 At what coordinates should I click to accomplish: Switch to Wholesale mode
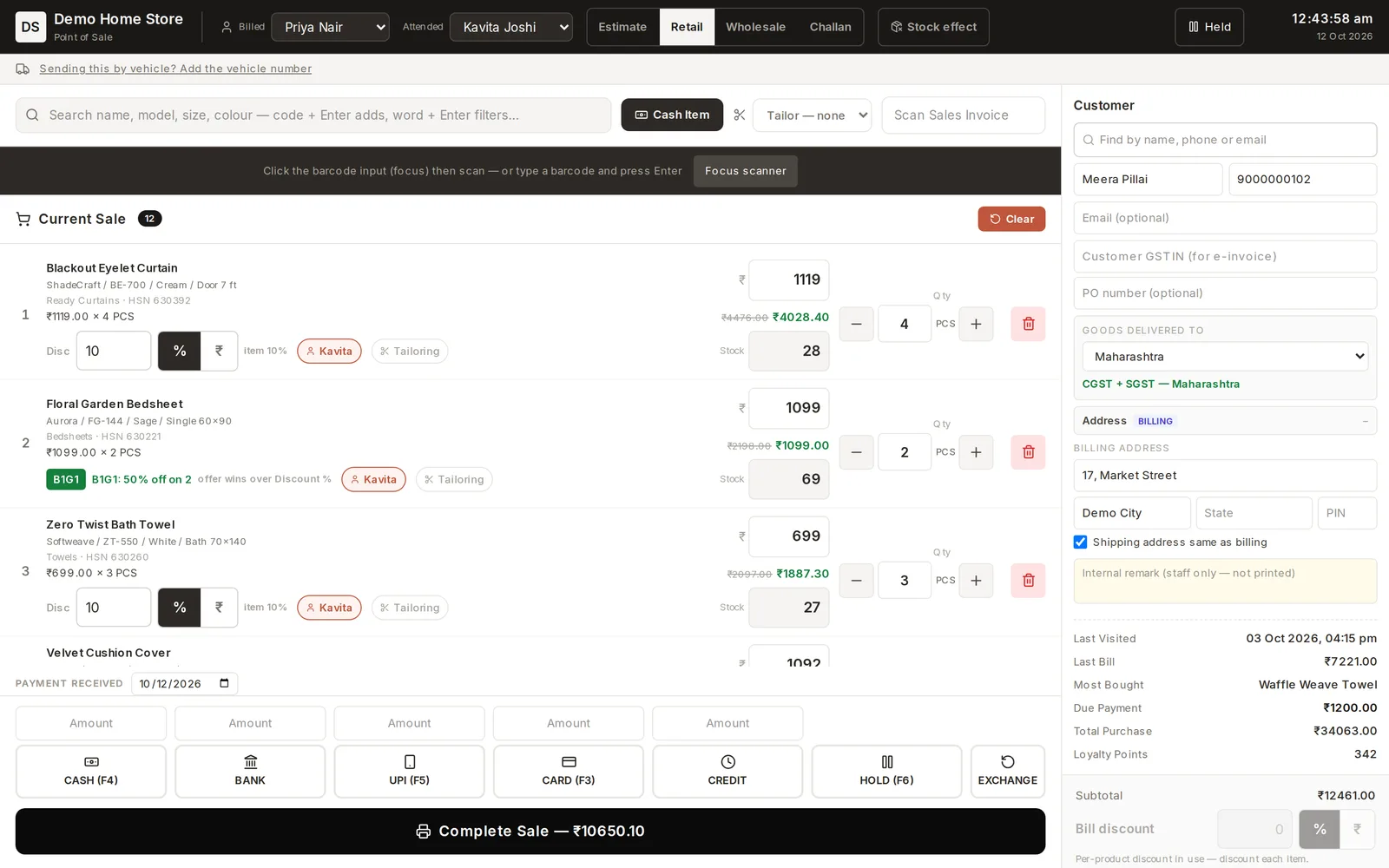[x=755, y=27]
